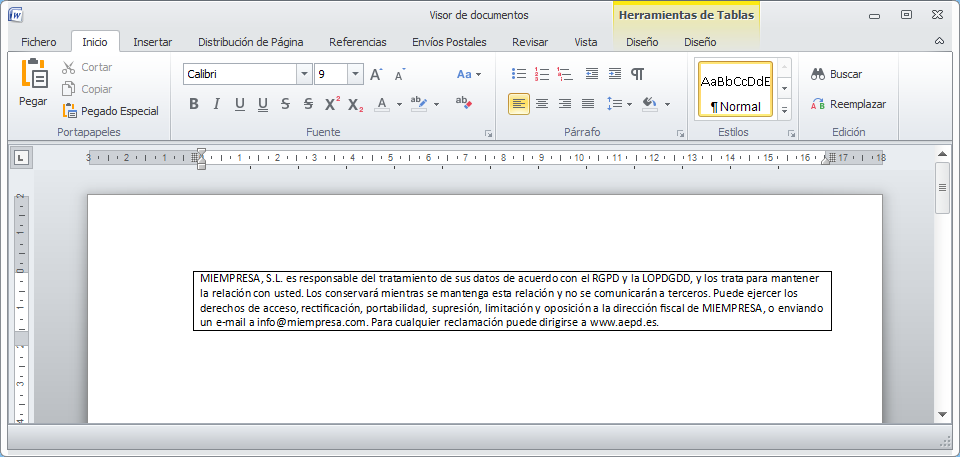Switch to Referencias tab

click(358, 42)
